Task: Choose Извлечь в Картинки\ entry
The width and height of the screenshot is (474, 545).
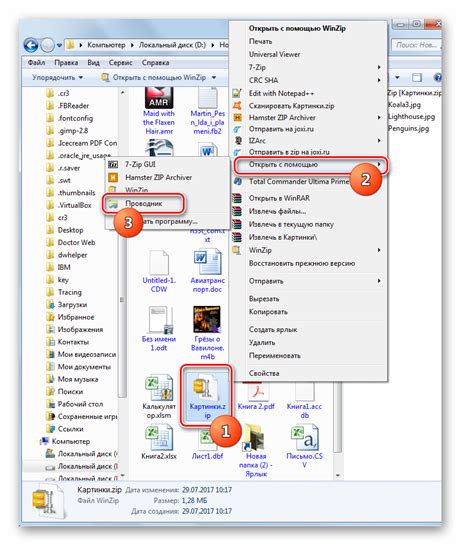Action: pos(283,237)
